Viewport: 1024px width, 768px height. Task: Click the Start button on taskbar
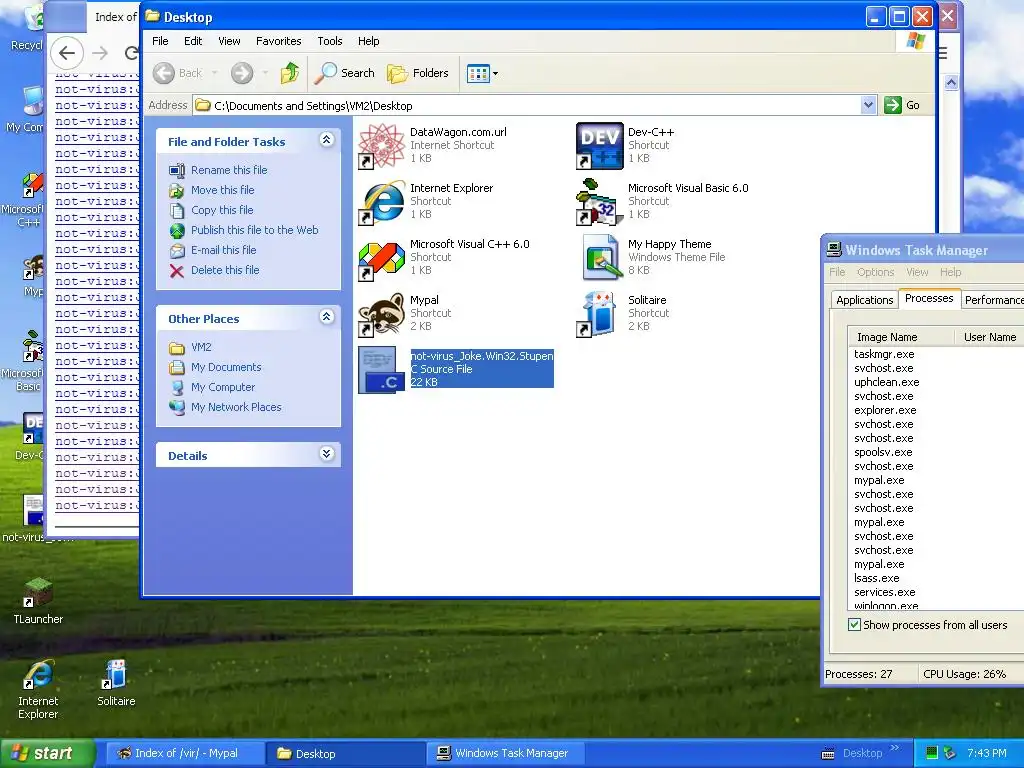pyautogui.click(x=47, y=753)
